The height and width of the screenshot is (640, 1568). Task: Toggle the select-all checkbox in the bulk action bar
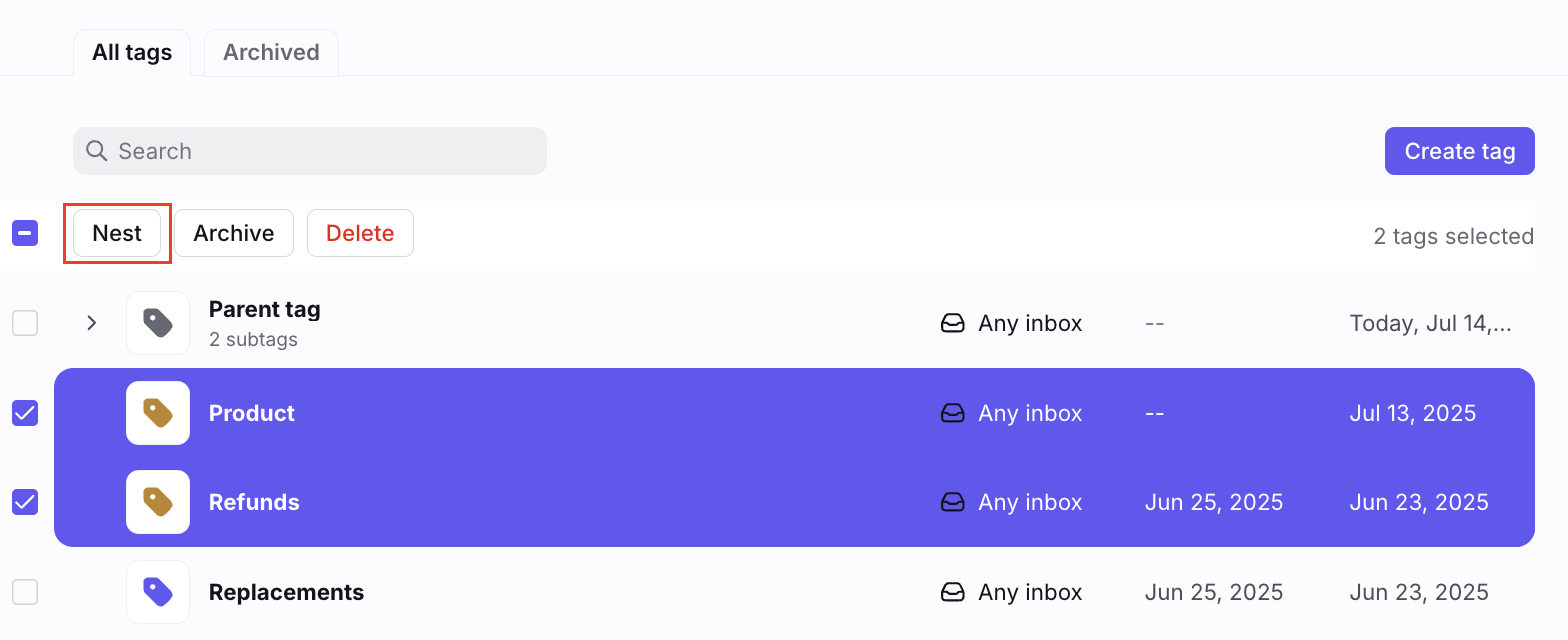pyautogui.click(x=25, y=233)
